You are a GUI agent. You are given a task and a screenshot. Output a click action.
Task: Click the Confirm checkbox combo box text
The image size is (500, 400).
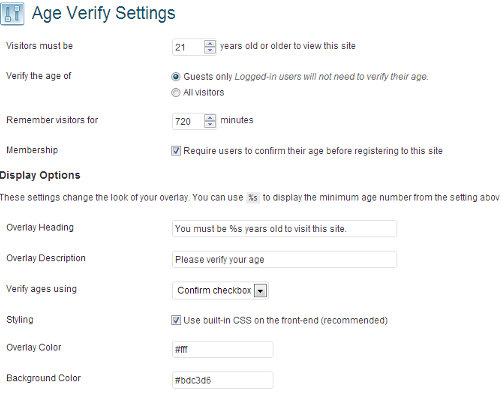coord(214,291)
